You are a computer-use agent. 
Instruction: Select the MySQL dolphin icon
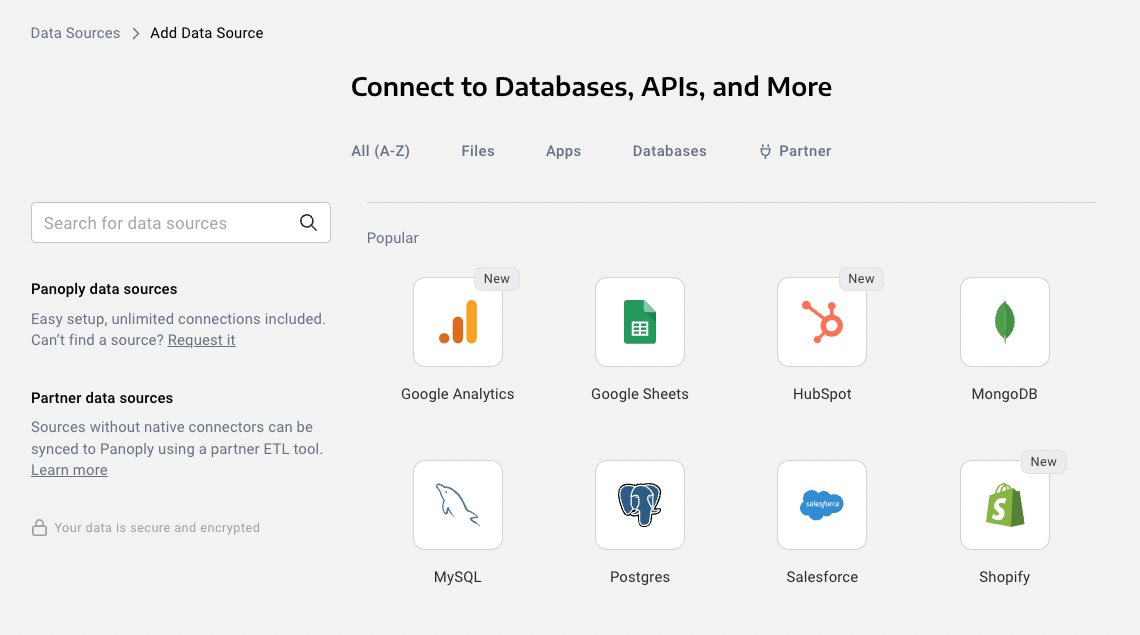[x=457, y=505]
